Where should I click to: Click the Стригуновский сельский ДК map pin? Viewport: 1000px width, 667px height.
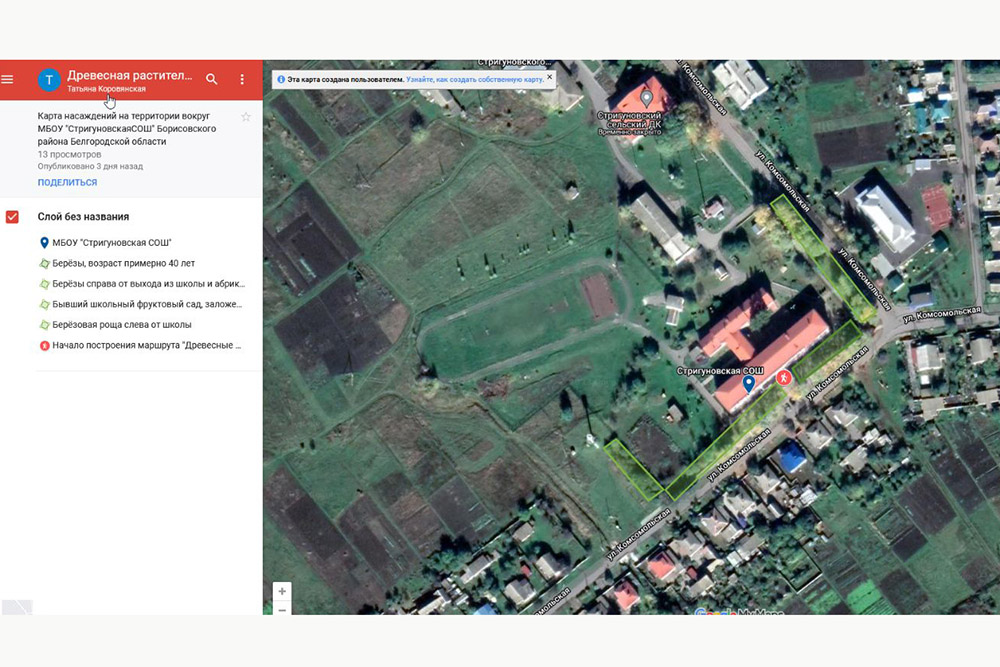point(646,98)
